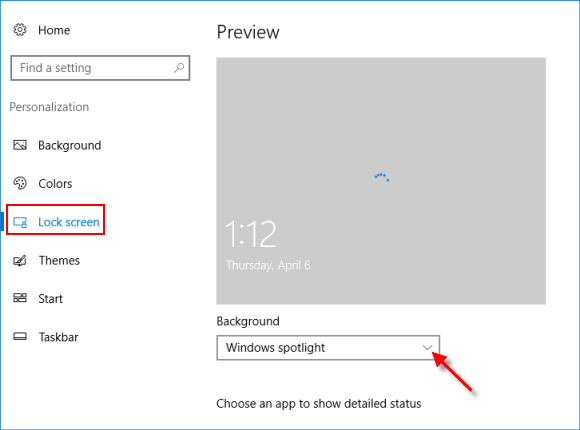Click the dropdown chevron for Background

tap(427, 347)
